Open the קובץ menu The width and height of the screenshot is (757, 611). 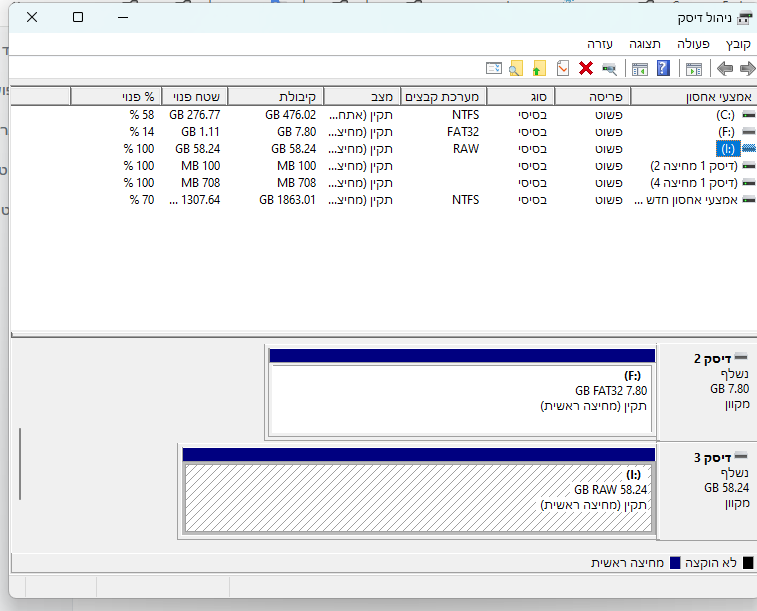click(738, 44)
